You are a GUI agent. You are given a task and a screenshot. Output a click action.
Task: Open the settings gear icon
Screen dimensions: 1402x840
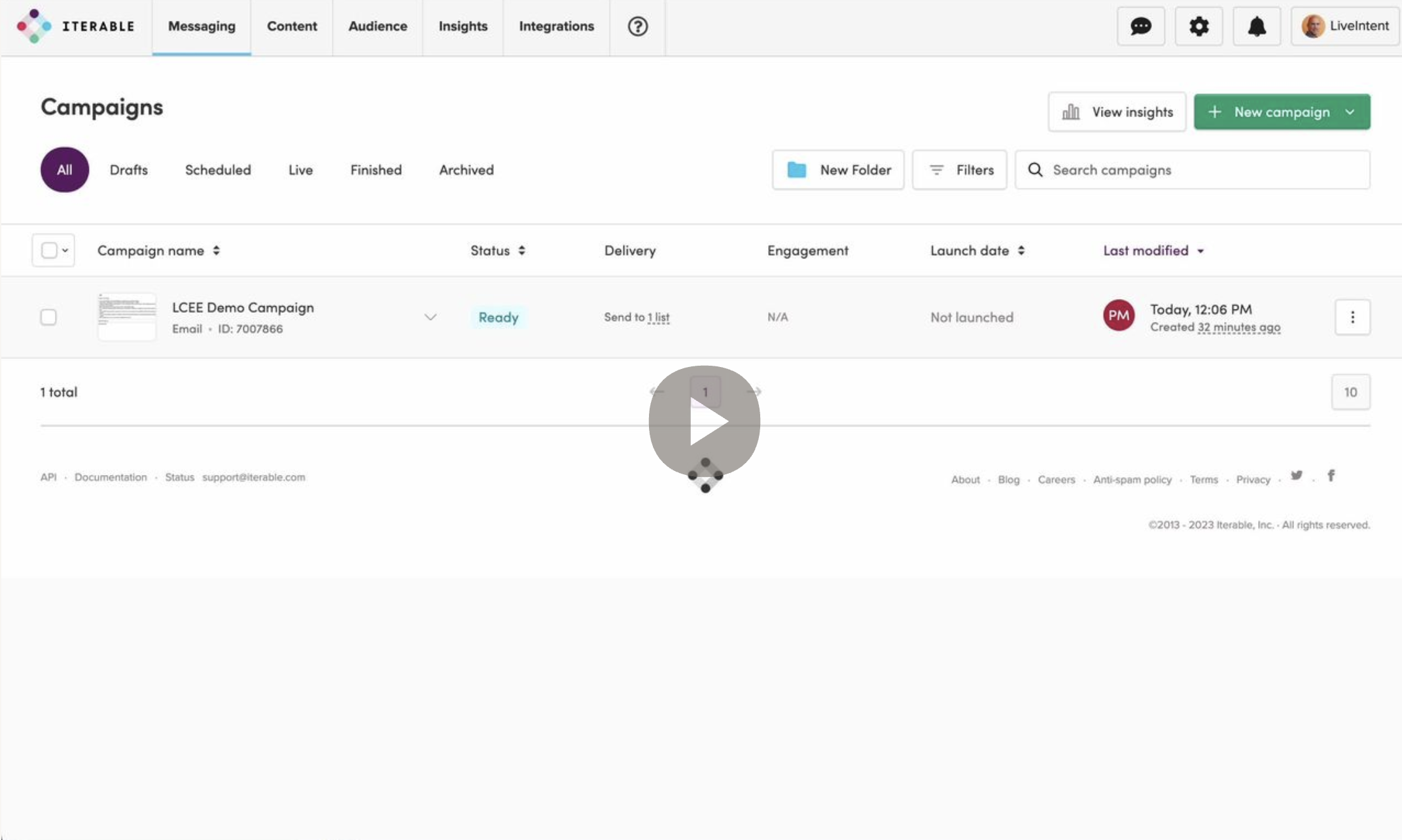[x=1199, y=26]
